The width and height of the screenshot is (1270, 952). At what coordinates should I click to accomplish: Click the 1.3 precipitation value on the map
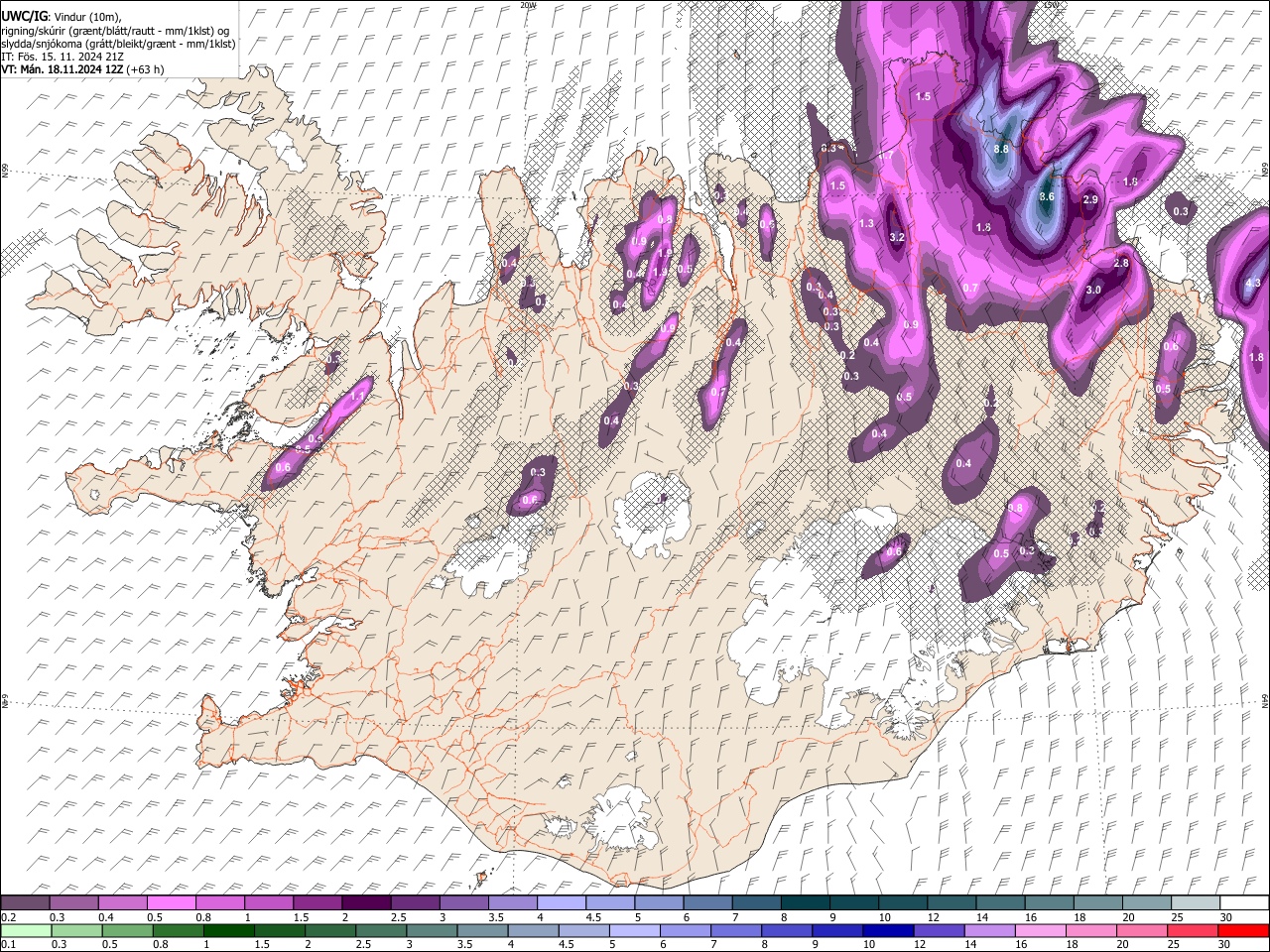point(866,224)
